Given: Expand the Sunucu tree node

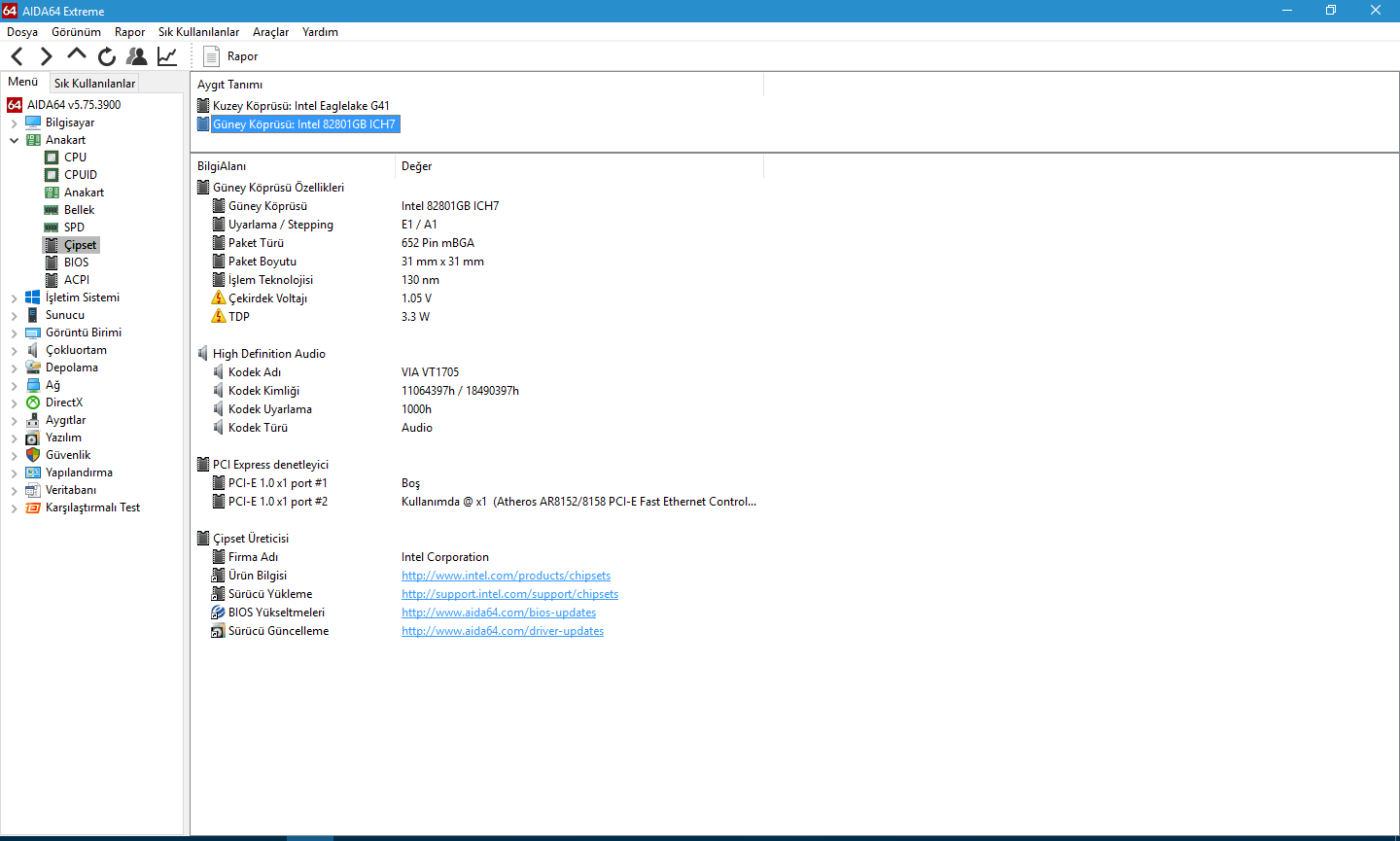Looking at the screenshot, I should [14, 316].
